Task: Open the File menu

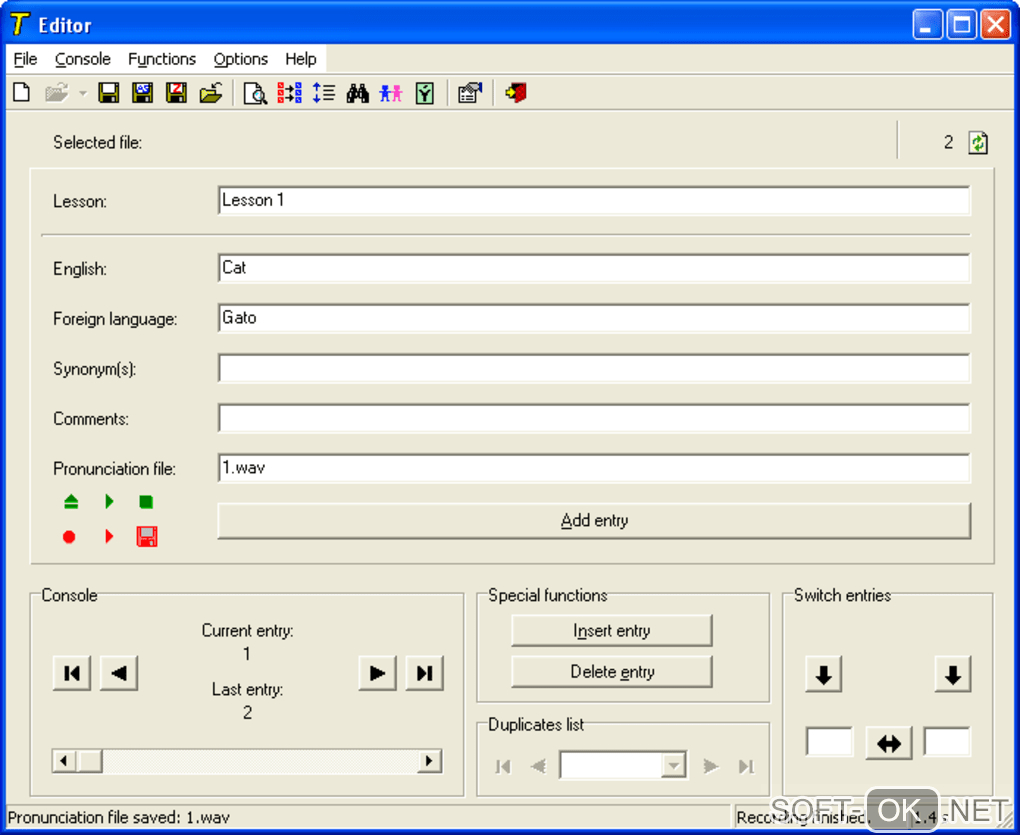Action: click(x=25, y=59)
